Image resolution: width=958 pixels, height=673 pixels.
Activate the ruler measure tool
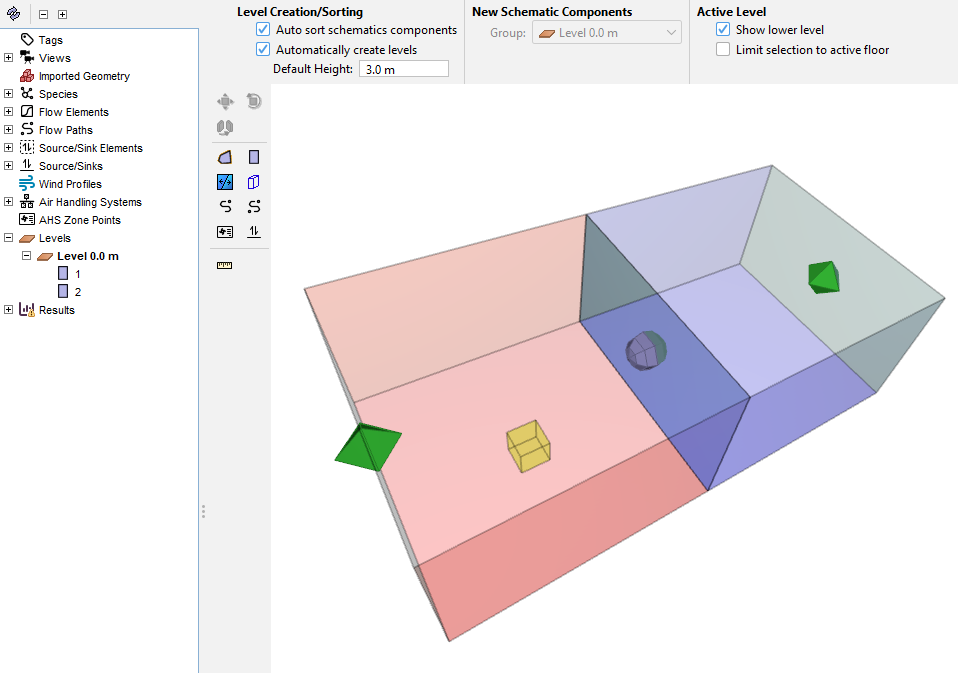pyautogui.click(x=225, y=265)
